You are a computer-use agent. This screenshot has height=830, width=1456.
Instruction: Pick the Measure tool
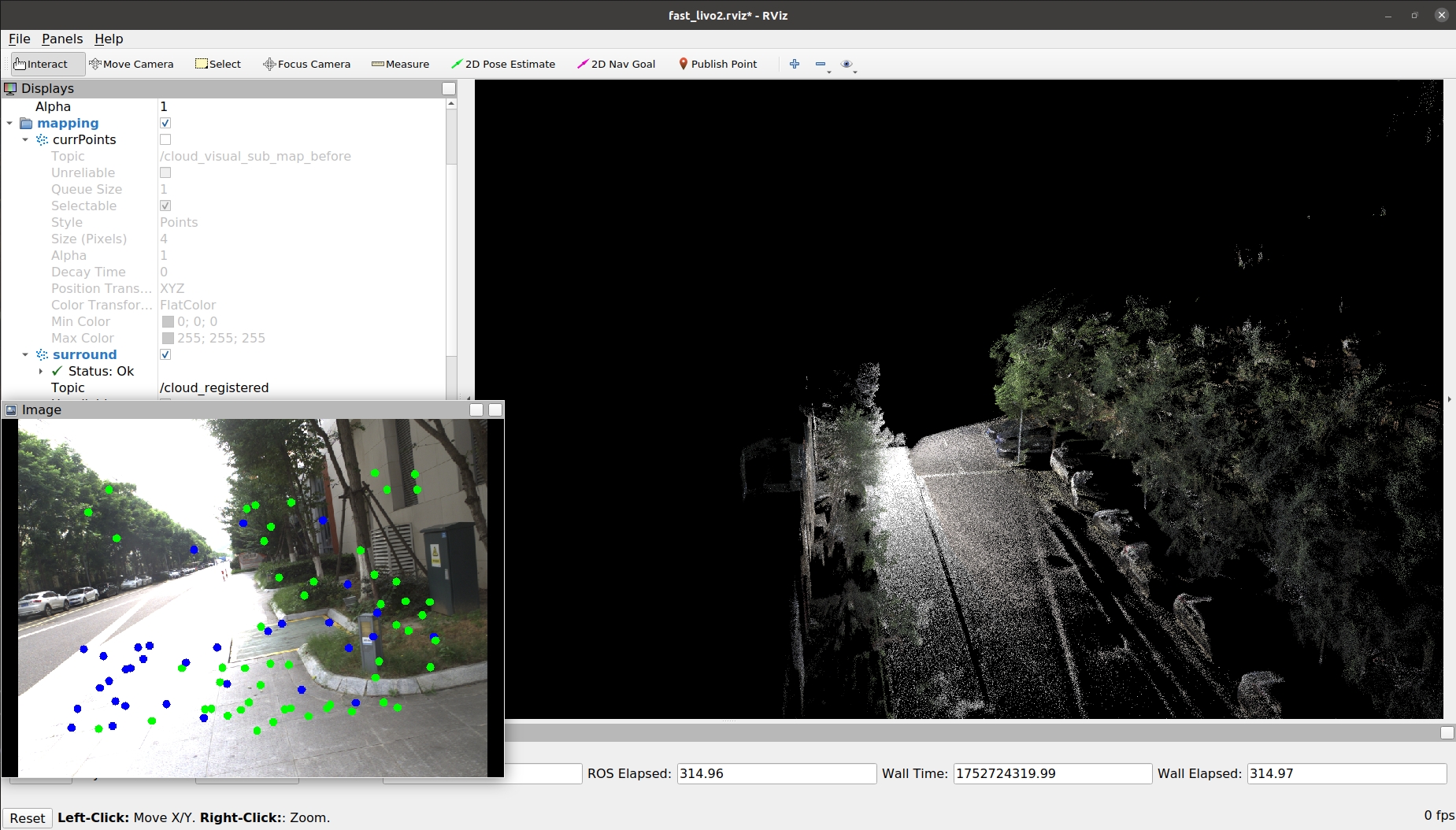click(400, 64)
